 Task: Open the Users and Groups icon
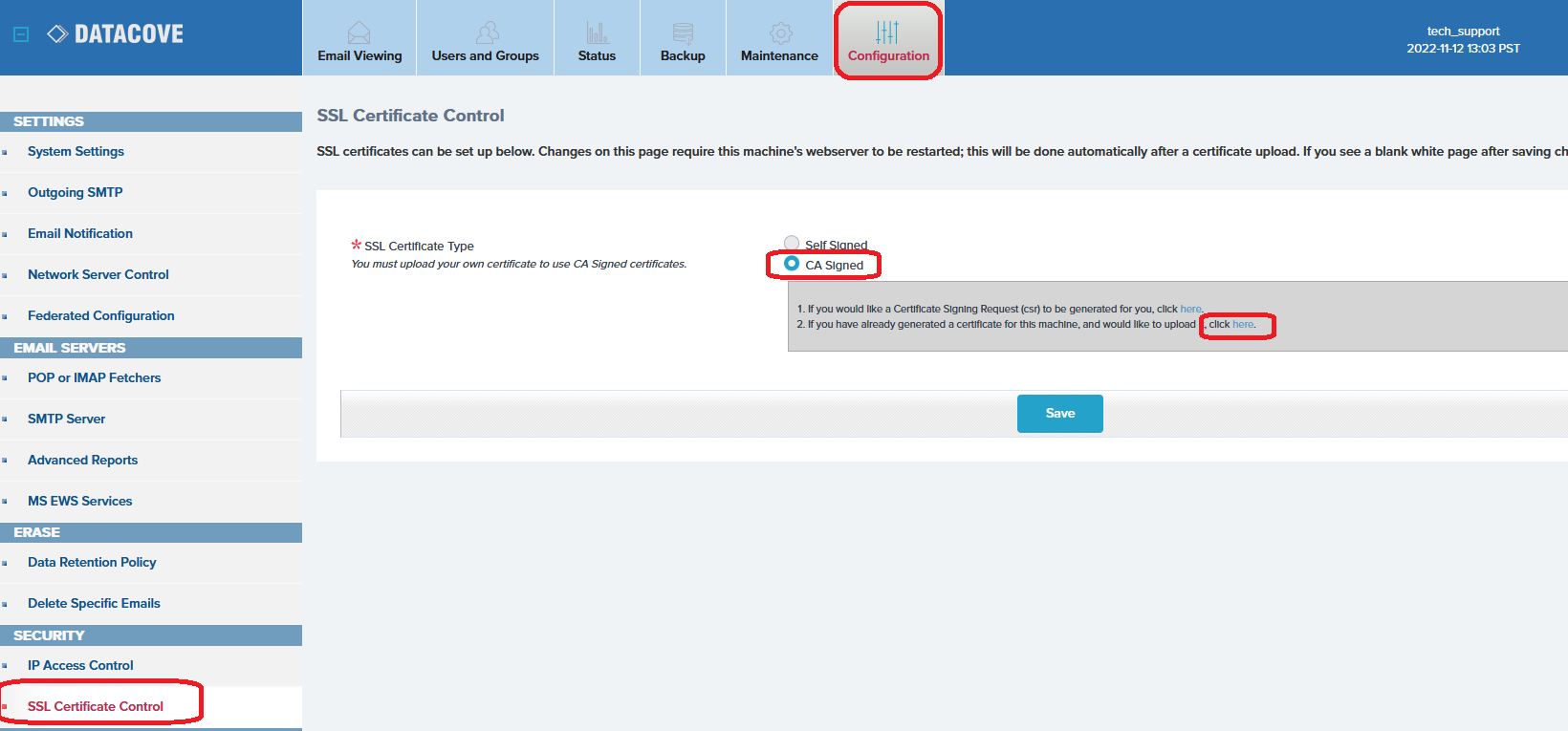(x=487, y=33)
